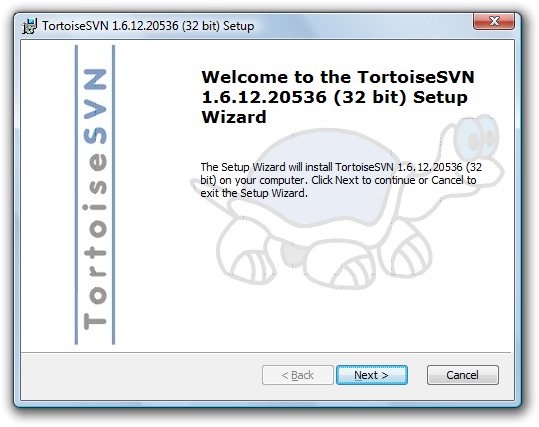This screenshot has width=539, height=427.
Task: Click the grayed-out < Back button
Action: [298, 375]
